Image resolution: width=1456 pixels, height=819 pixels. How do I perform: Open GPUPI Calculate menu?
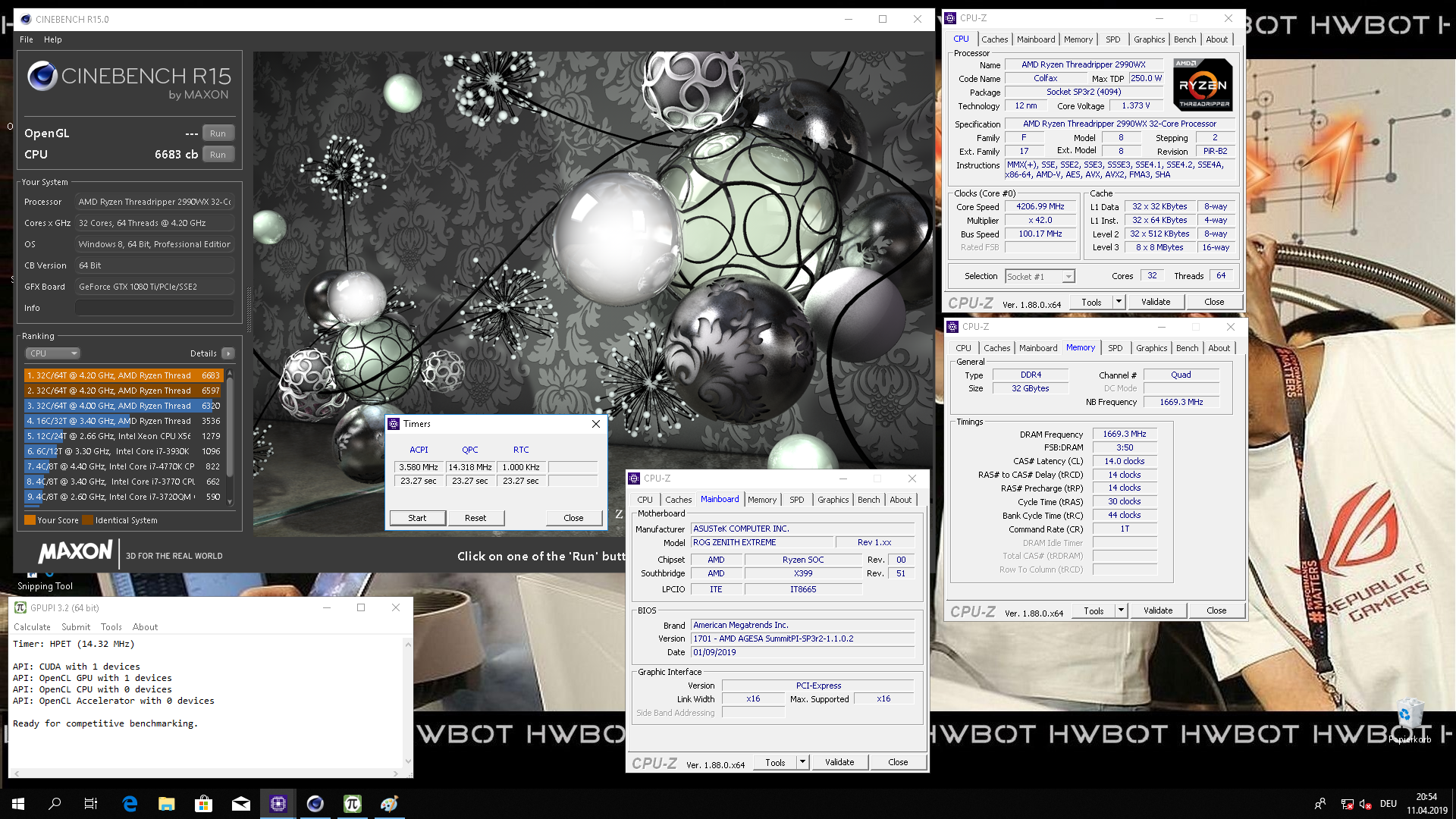pyautogui.click(x=32, y=627)
